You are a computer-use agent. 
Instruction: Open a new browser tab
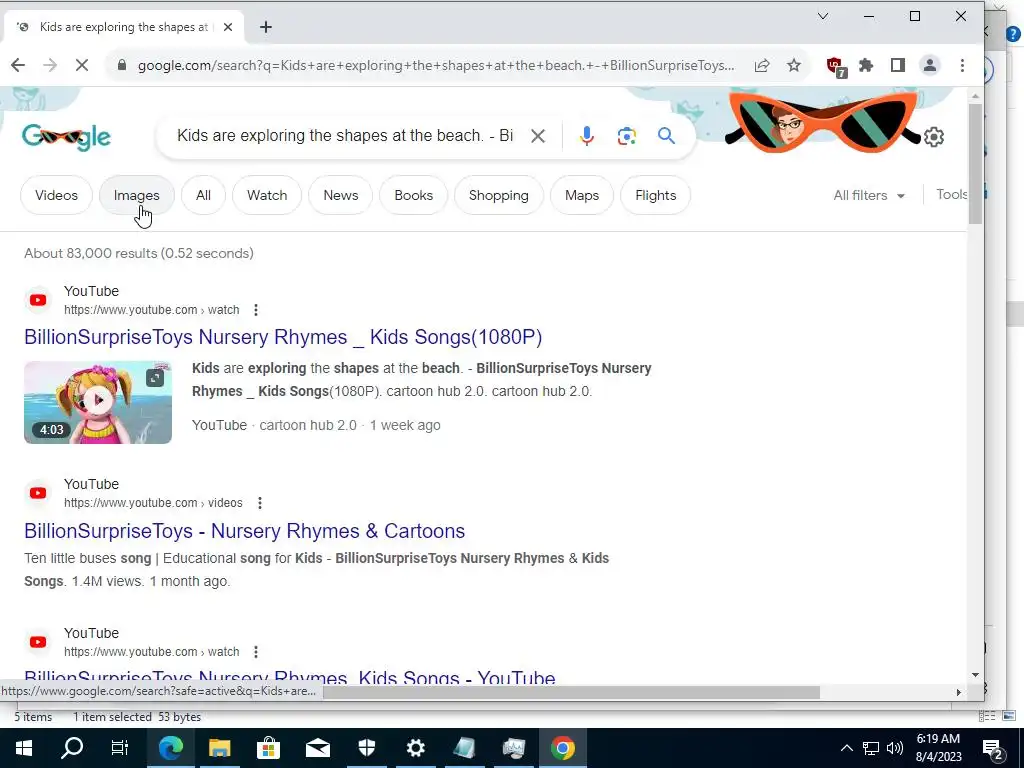click(x=265, y=27)
